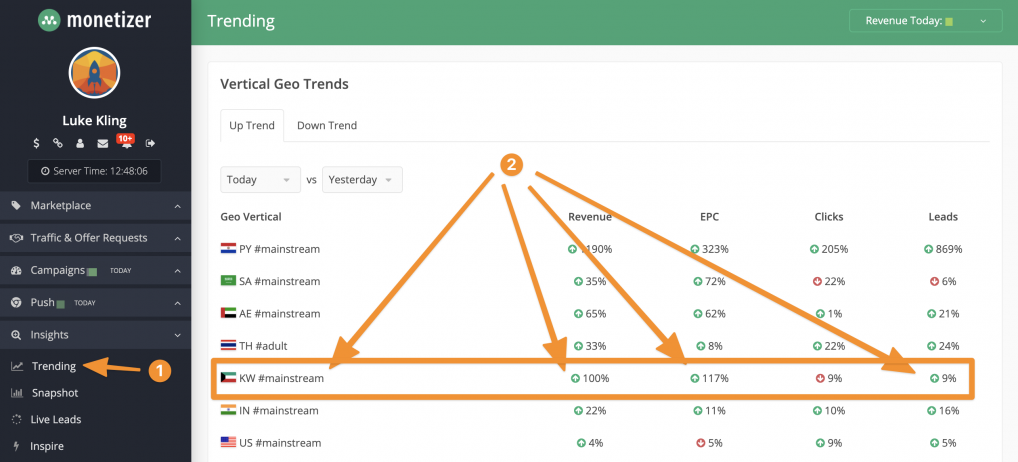
Task: Open the rocket profile avatar
Action: coord(94,73)
